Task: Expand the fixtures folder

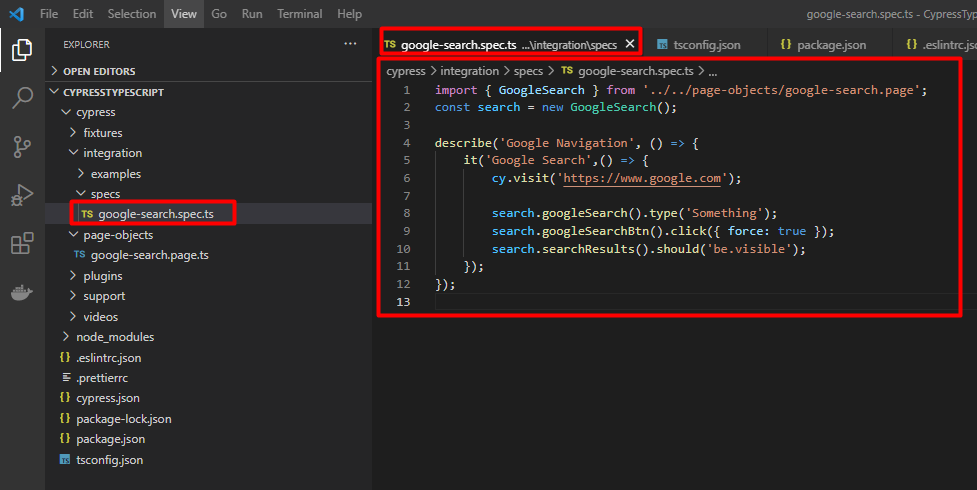Action: click(103, 133)
